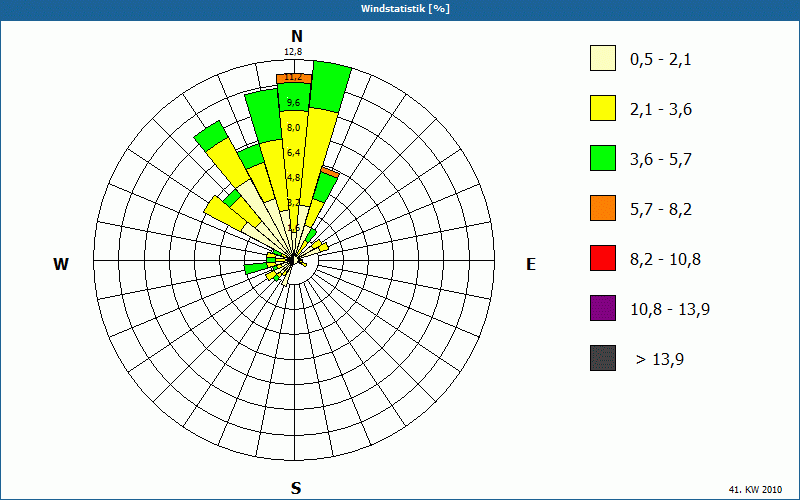
Task: Click the legend label '3,6 - 5,7'
Action: (661, 160)
